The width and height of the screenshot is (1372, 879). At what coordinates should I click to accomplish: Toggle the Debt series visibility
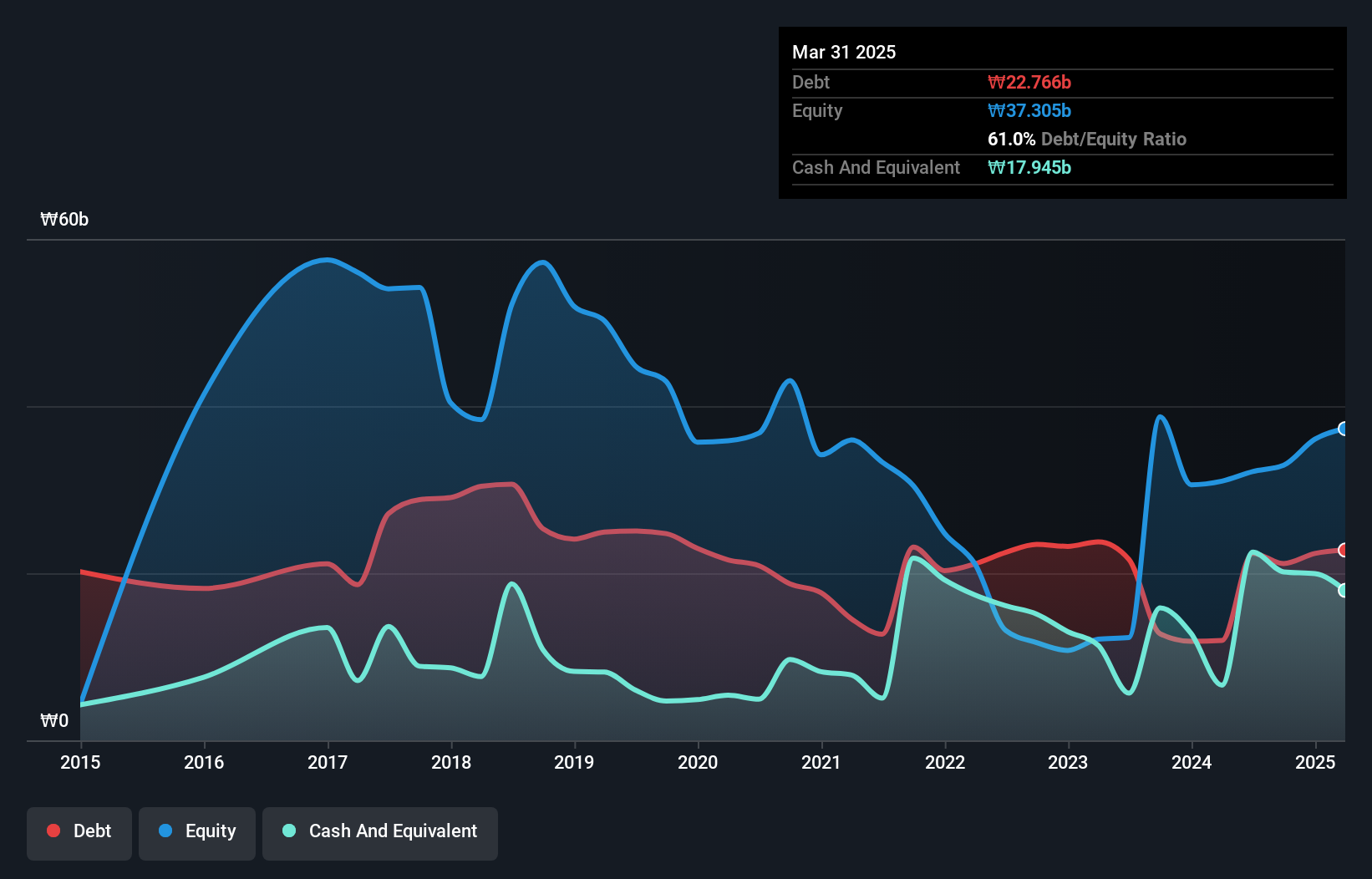[x=79, y=833]
